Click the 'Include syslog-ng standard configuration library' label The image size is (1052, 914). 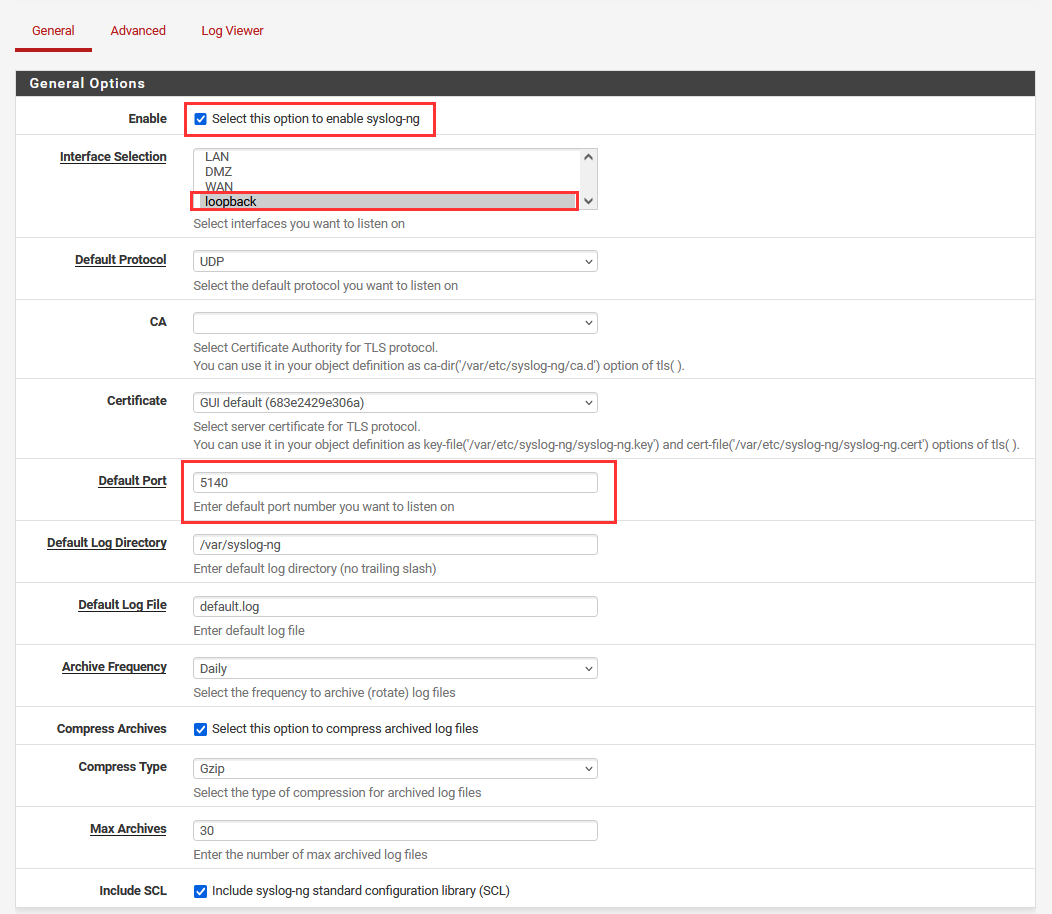360,891
